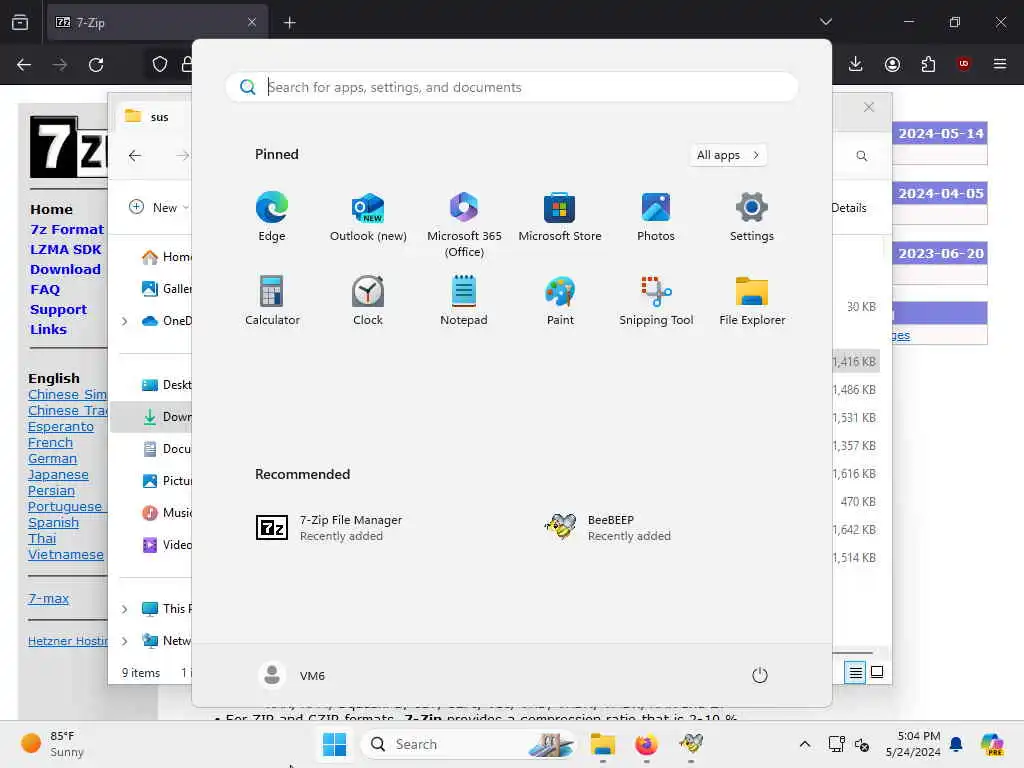The width and height of the screenshot is (1024, 768).
Task: Launch Paint from pinned apps
Action: coord(560,300)
